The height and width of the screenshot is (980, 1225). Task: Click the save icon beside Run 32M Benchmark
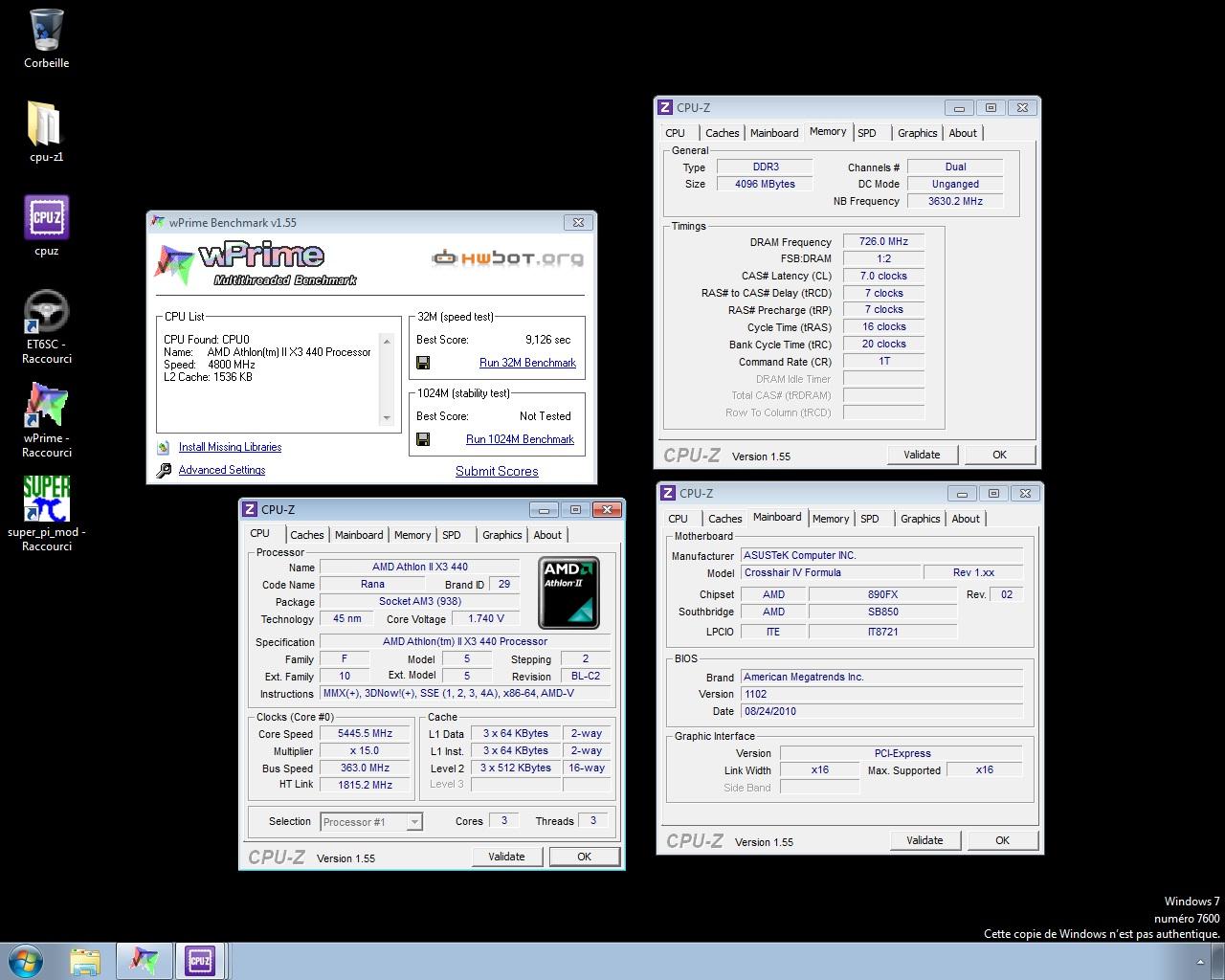pos(423,363)
